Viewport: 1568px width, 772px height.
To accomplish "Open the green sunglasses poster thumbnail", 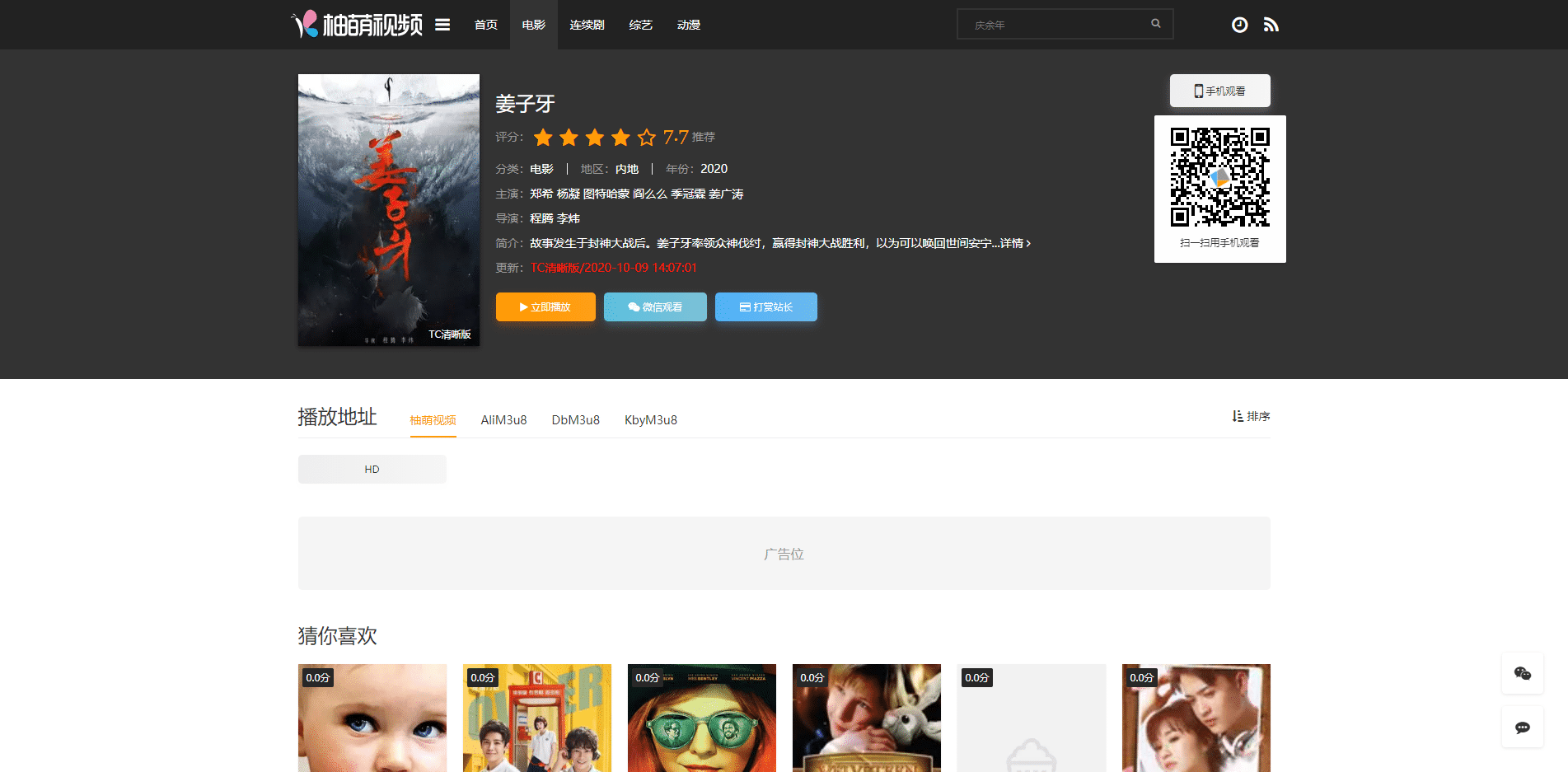I will 702,718.
